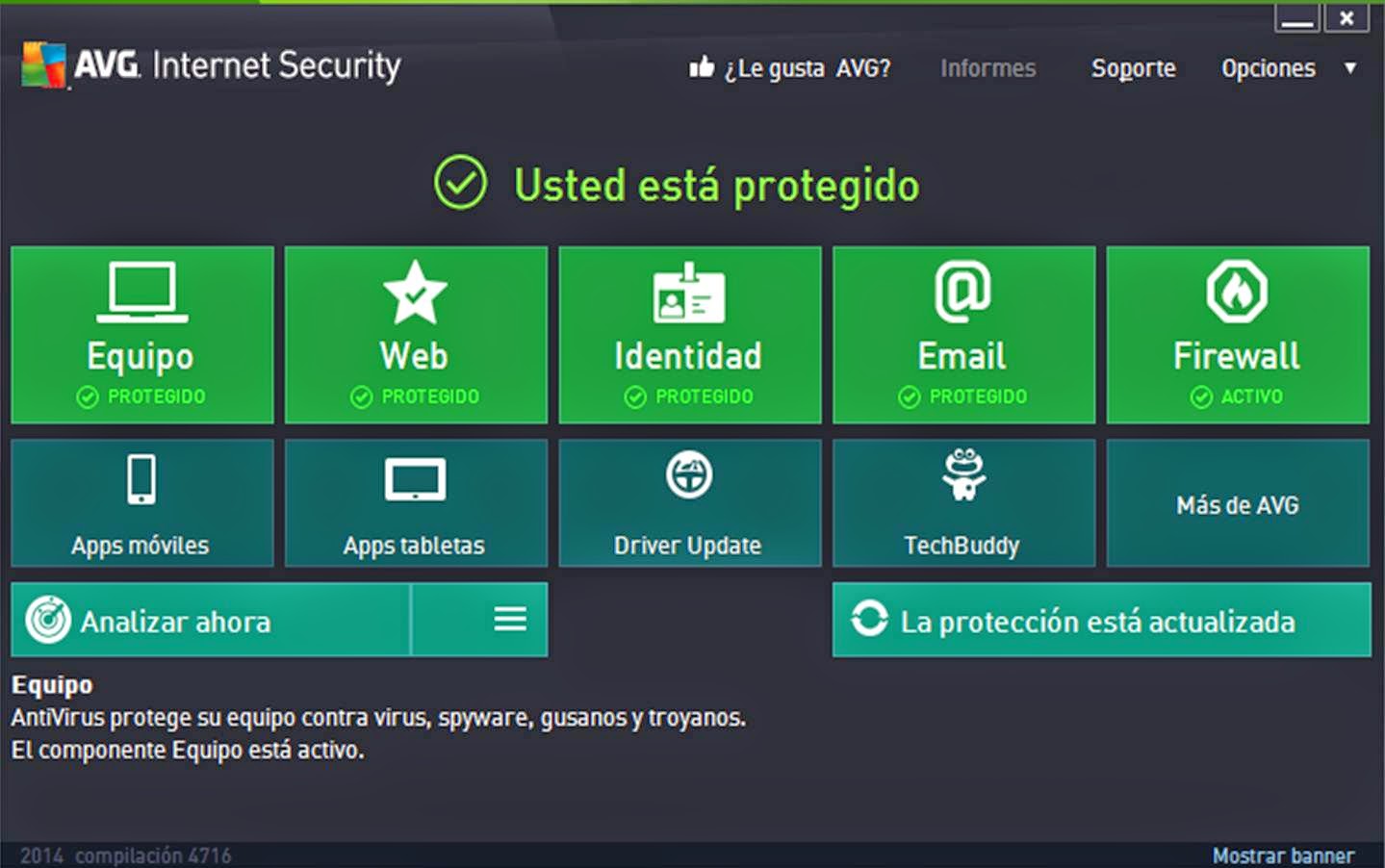The image size is (1385, 868).
Task: Minimize the AVG window
Action: point(1296,17)
